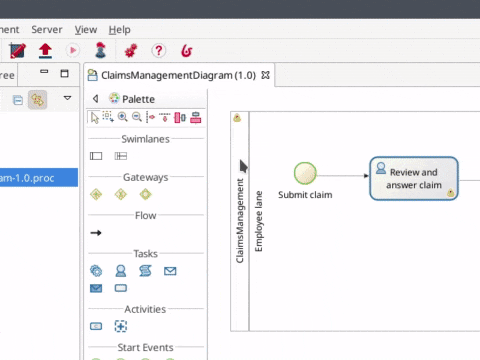Open explorer panel view menu dropdown
The width and height of the screenshot is (480, 360).
click(67, 98)
